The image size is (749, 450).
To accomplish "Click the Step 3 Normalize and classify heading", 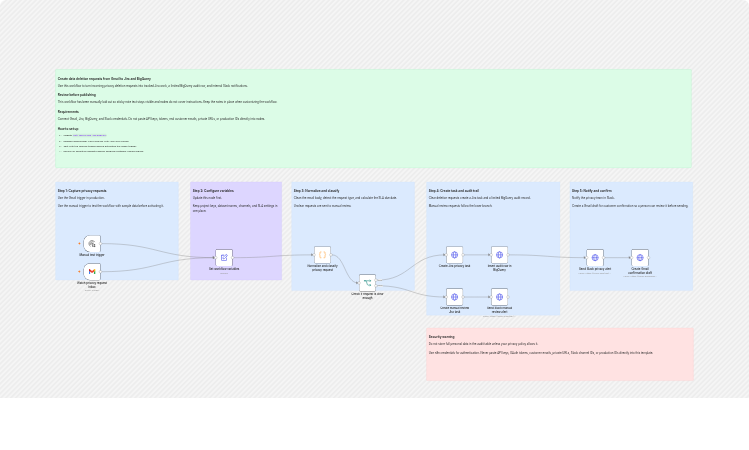I will coord(316,191).
